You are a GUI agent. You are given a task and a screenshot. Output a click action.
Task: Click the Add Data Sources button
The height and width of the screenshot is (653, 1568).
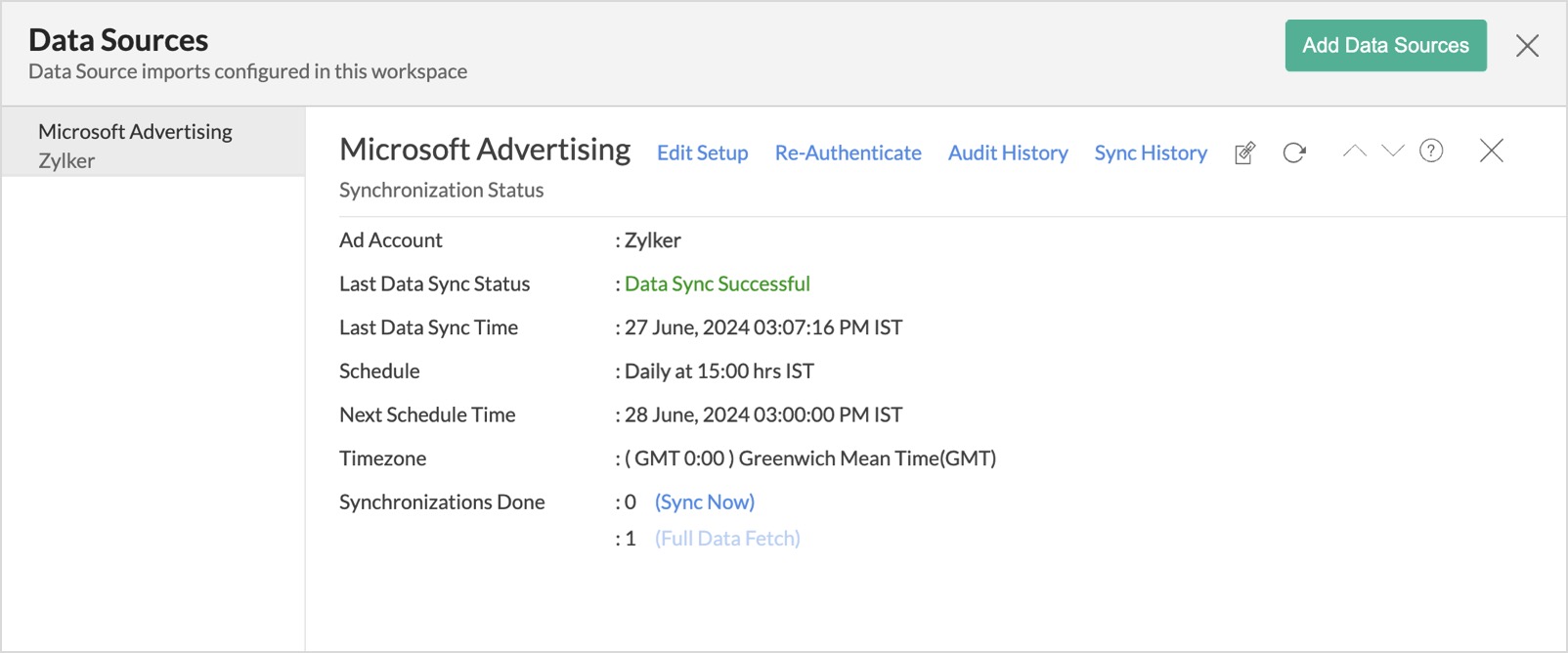(x=1385, y=46)
